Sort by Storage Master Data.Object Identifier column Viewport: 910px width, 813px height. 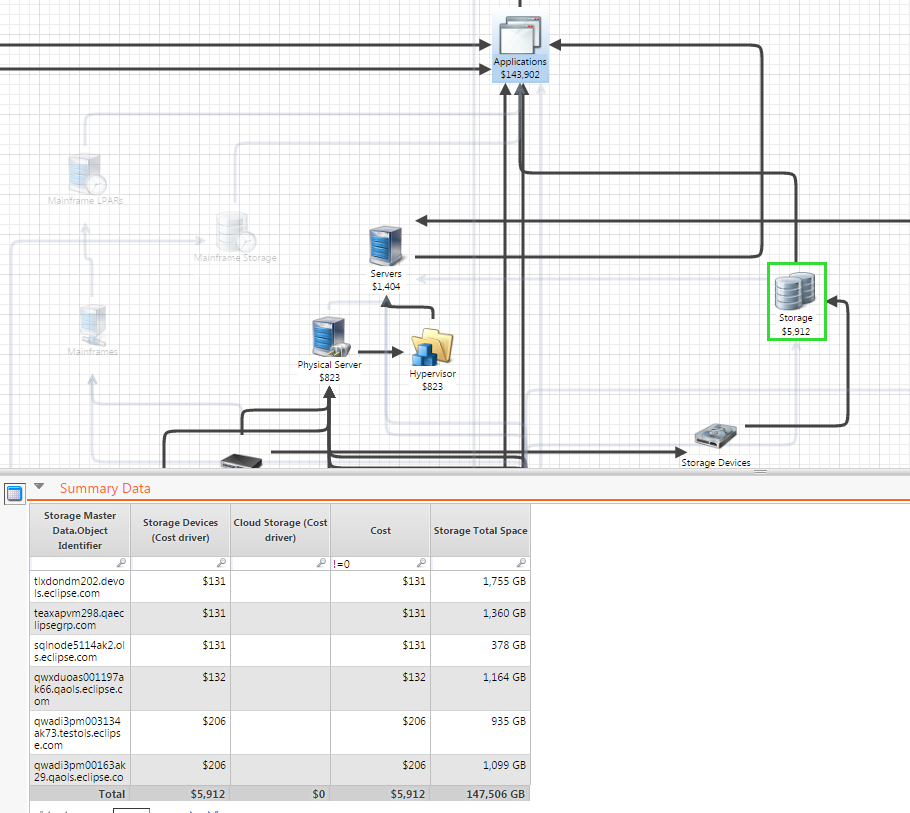point(80,530)
